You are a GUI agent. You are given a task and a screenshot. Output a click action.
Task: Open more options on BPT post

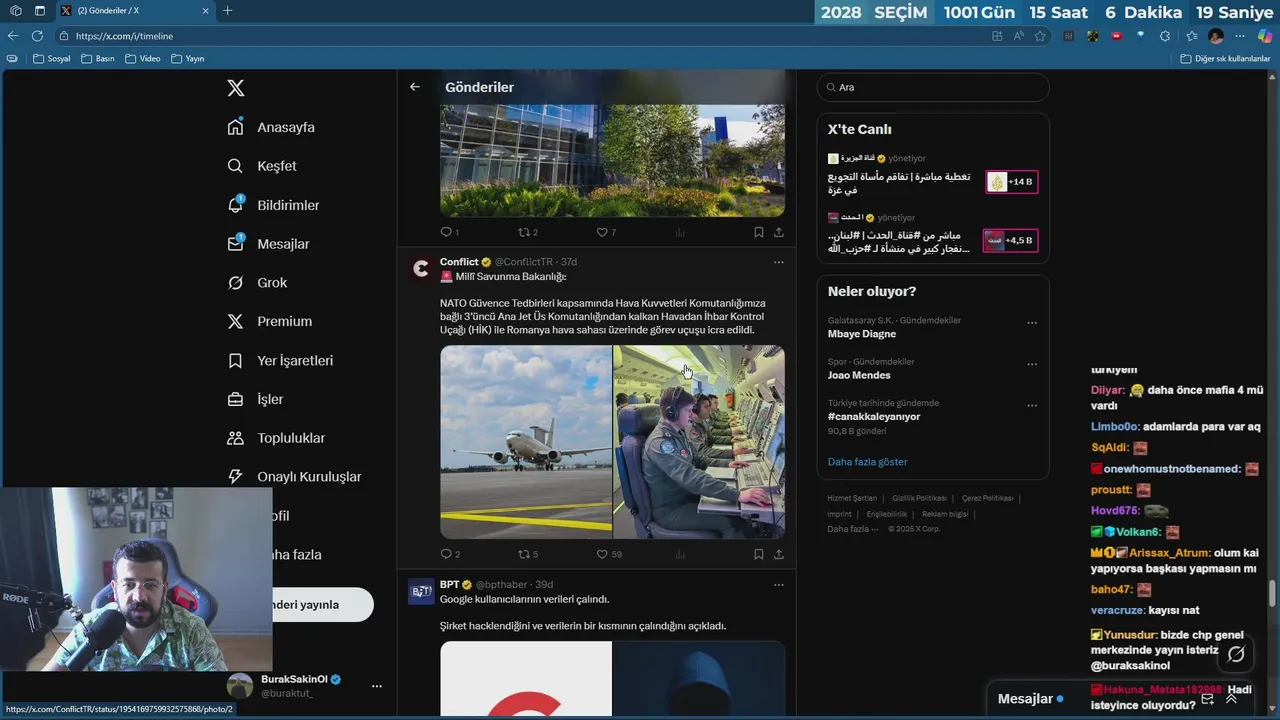(779, 584)
